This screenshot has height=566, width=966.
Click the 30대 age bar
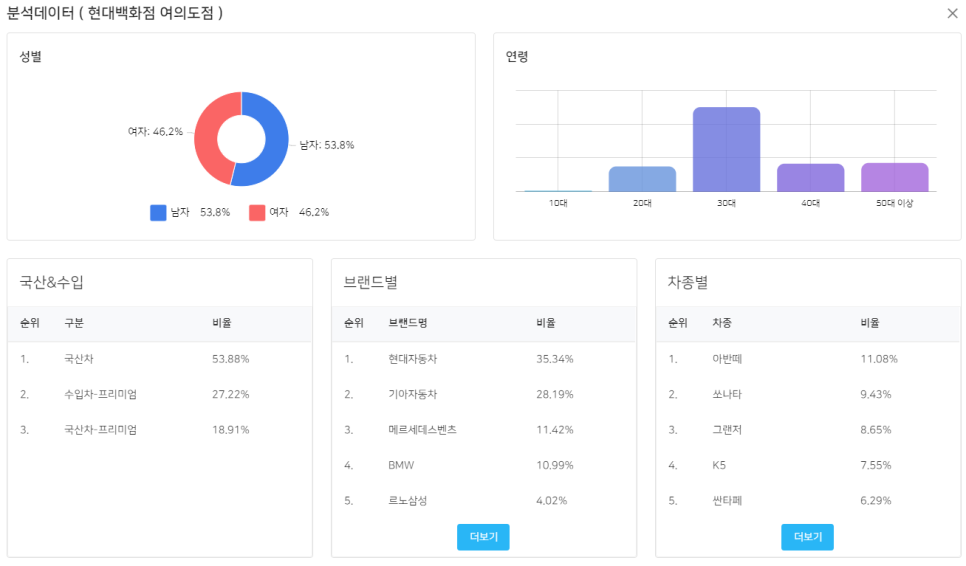click(726, 150)
